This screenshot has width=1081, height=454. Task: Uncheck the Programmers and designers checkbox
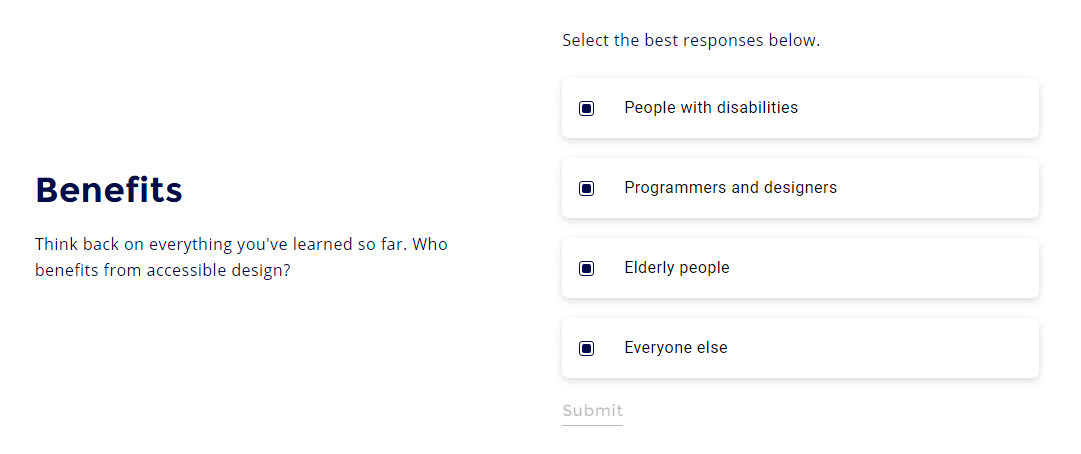(x=587, y=188)
